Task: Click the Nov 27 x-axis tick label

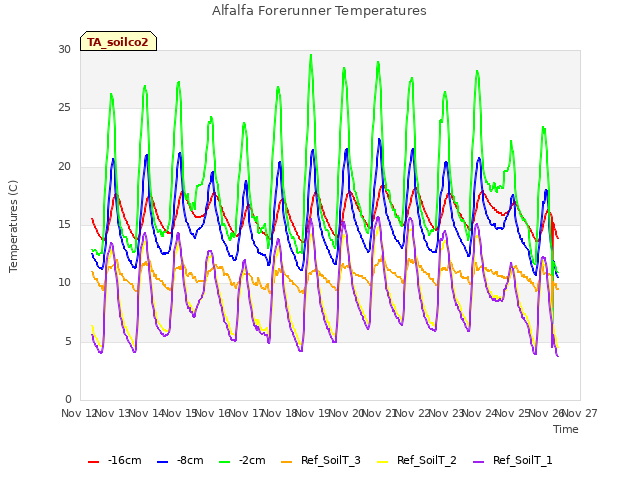Action: point(581,413)
